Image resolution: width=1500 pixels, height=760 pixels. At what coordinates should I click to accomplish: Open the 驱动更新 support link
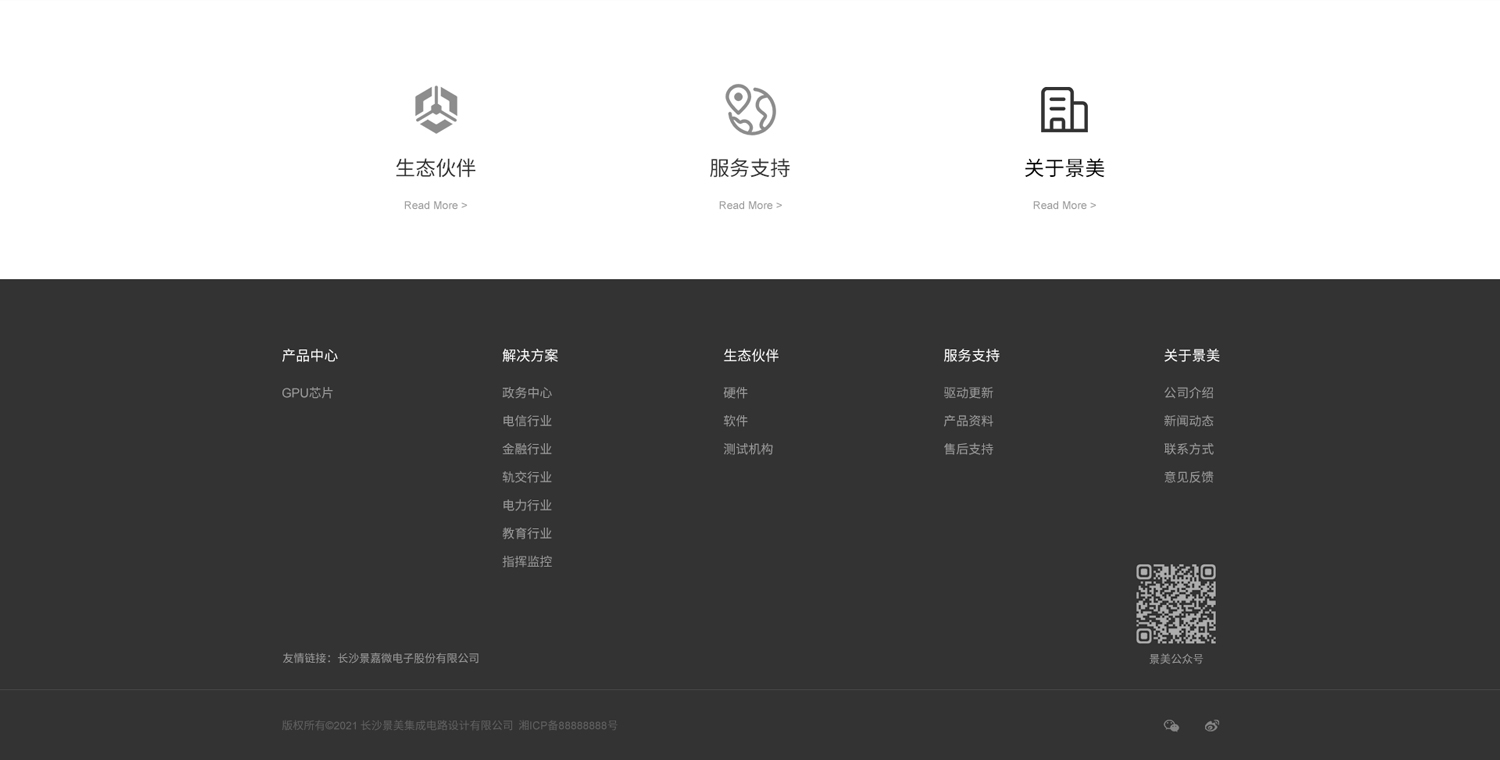coord(968,393)
